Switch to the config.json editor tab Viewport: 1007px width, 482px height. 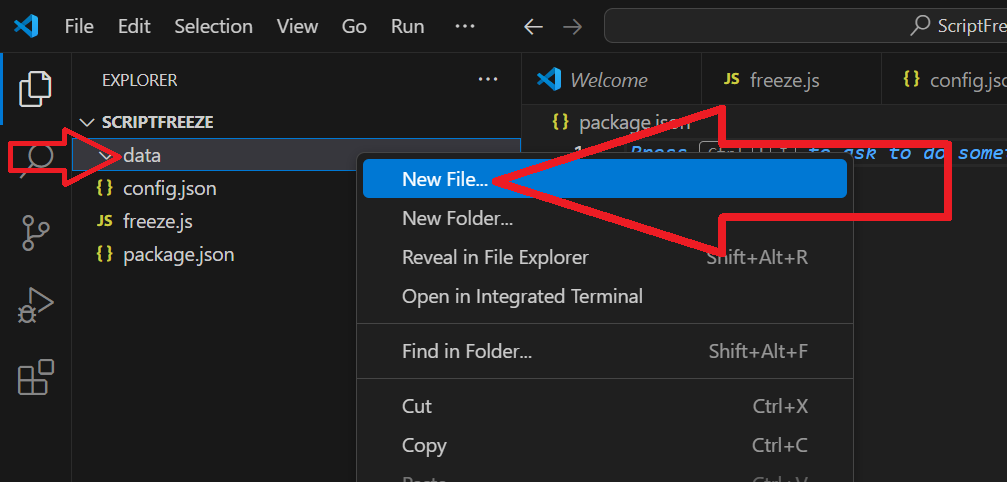pyautogui.click(x=944, y=80)
